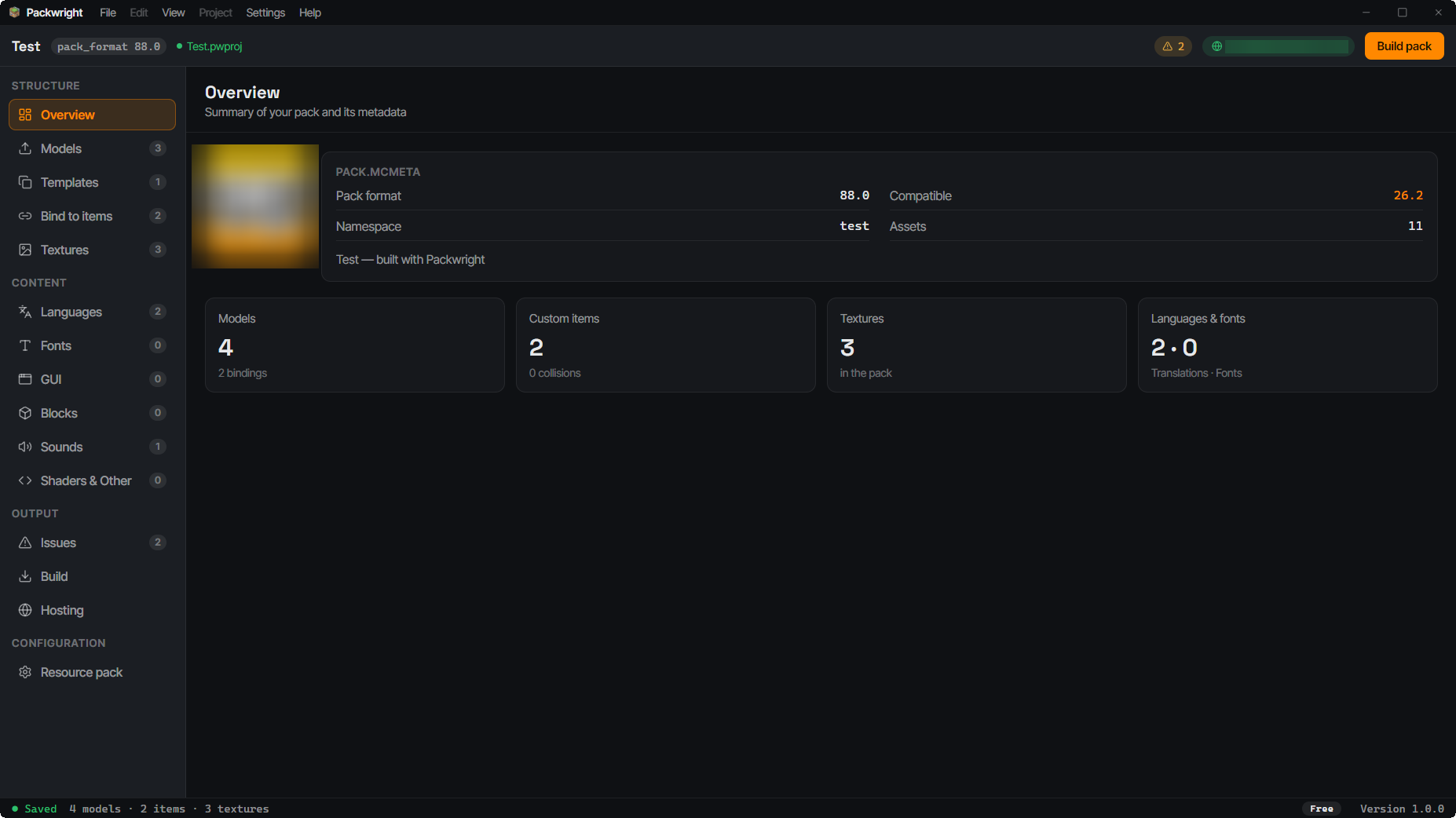Viewport: 1456px width, 818px height.
Task: Click the Free plan badge
Action: (x=1321, y=809)
